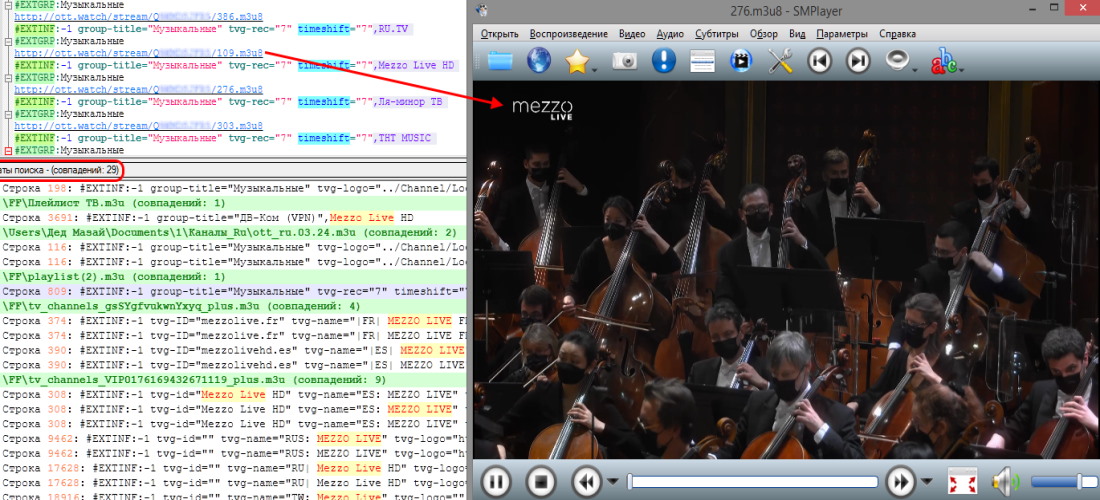Click channel name 'RU.TV' in the editor
Viewport: 1100px width, 500px height.
pos(394,29)
